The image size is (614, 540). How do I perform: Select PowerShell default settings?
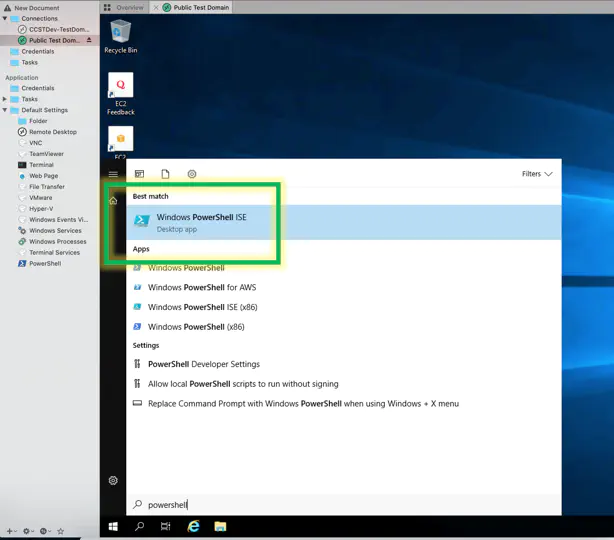40,264
